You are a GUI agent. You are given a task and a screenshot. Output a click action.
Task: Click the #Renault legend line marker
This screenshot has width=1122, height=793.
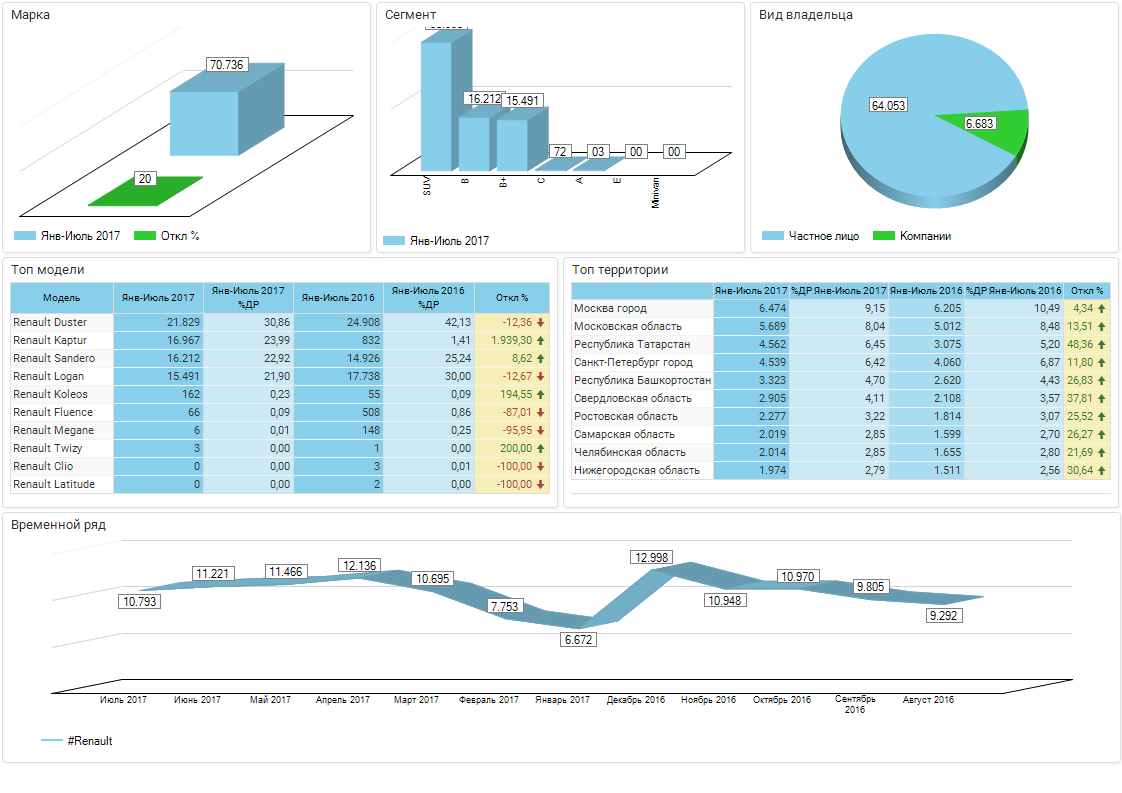[52, 740]
